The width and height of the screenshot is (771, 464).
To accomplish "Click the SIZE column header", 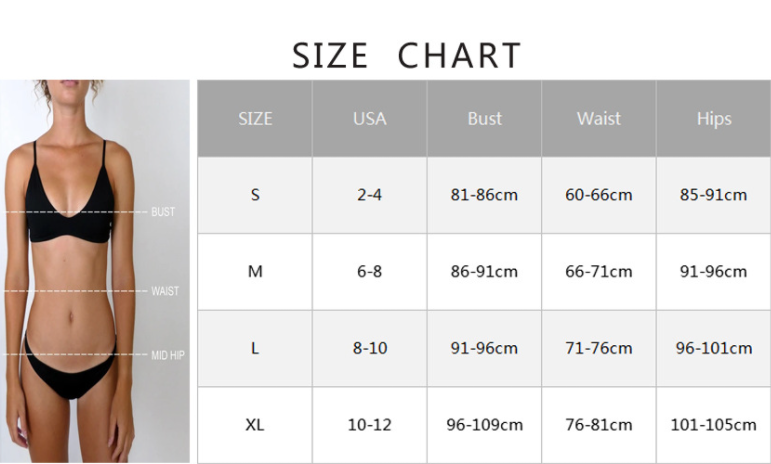I will 255,119.
